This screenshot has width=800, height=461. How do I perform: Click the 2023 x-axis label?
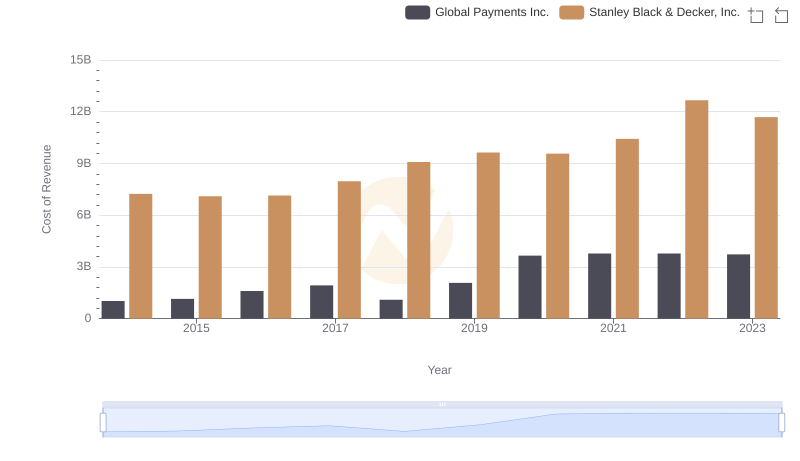[752, 328]
